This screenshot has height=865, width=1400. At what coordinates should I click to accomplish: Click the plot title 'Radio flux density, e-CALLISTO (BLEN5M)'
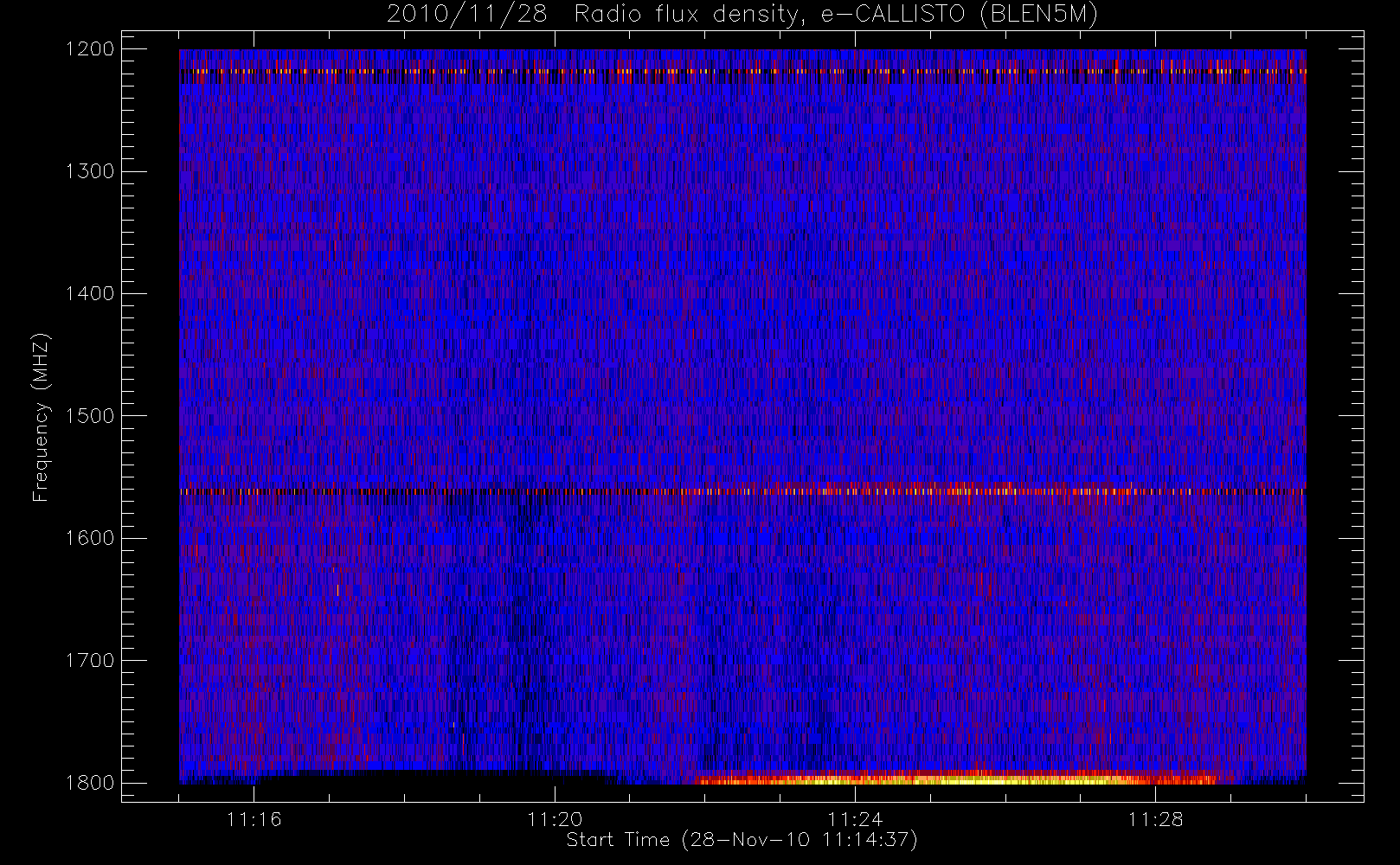[836, 15]
